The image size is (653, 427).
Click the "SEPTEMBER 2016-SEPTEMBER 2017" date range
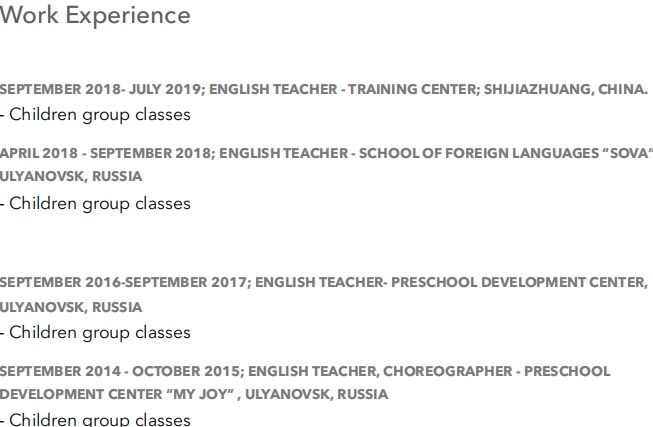pyautogui.click(x=123, y=282)
